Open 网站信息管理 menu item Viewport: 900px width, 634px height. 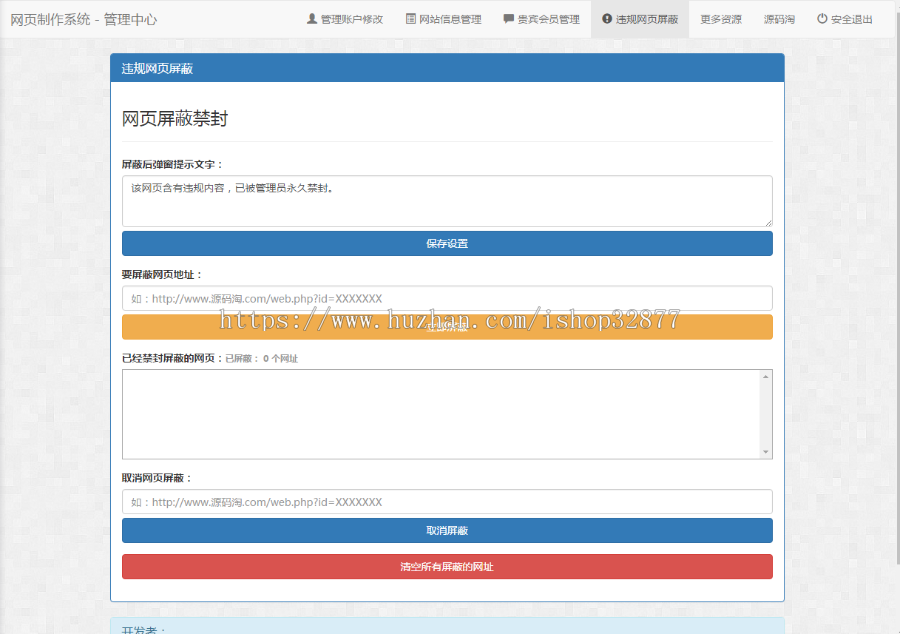[x=444, y=20]
